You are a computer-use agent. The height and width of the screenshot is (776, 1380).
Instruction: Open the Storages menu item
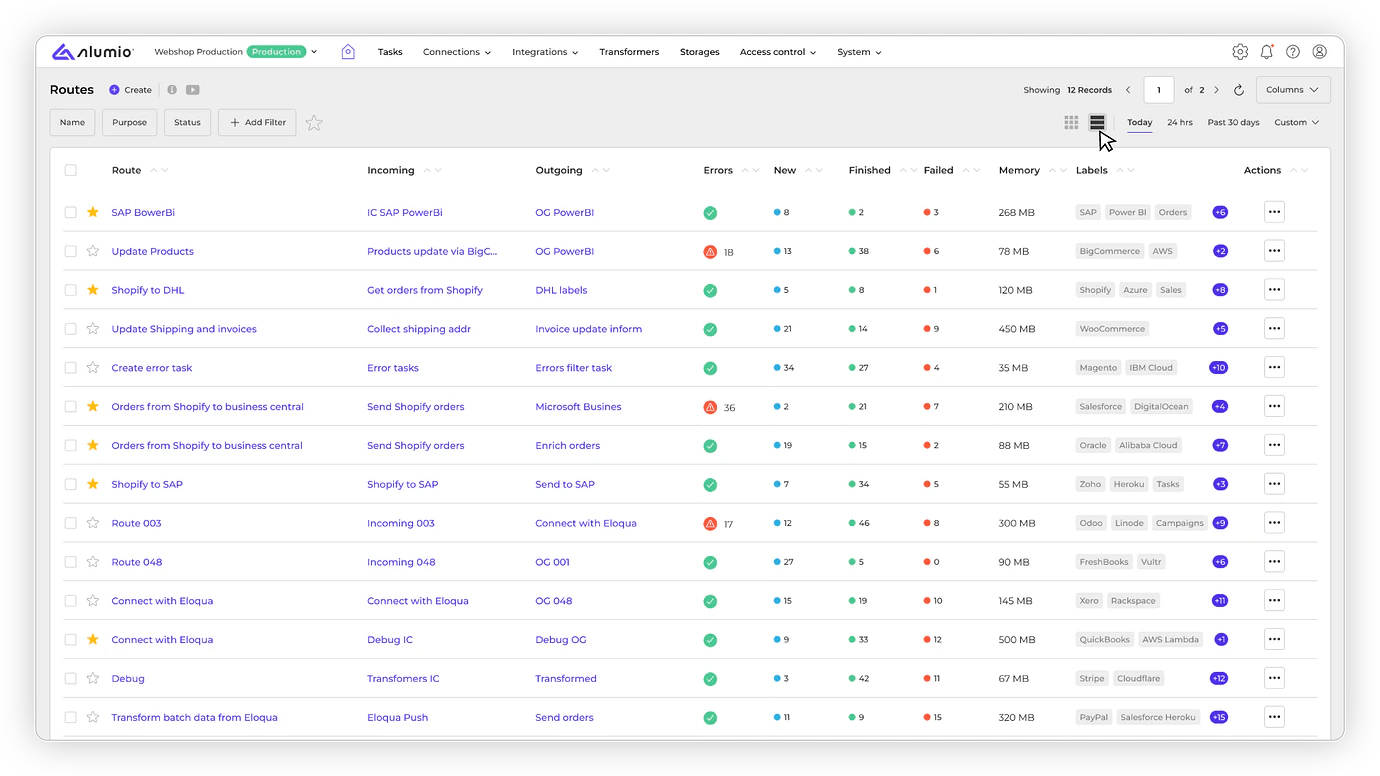click(700, 52)
